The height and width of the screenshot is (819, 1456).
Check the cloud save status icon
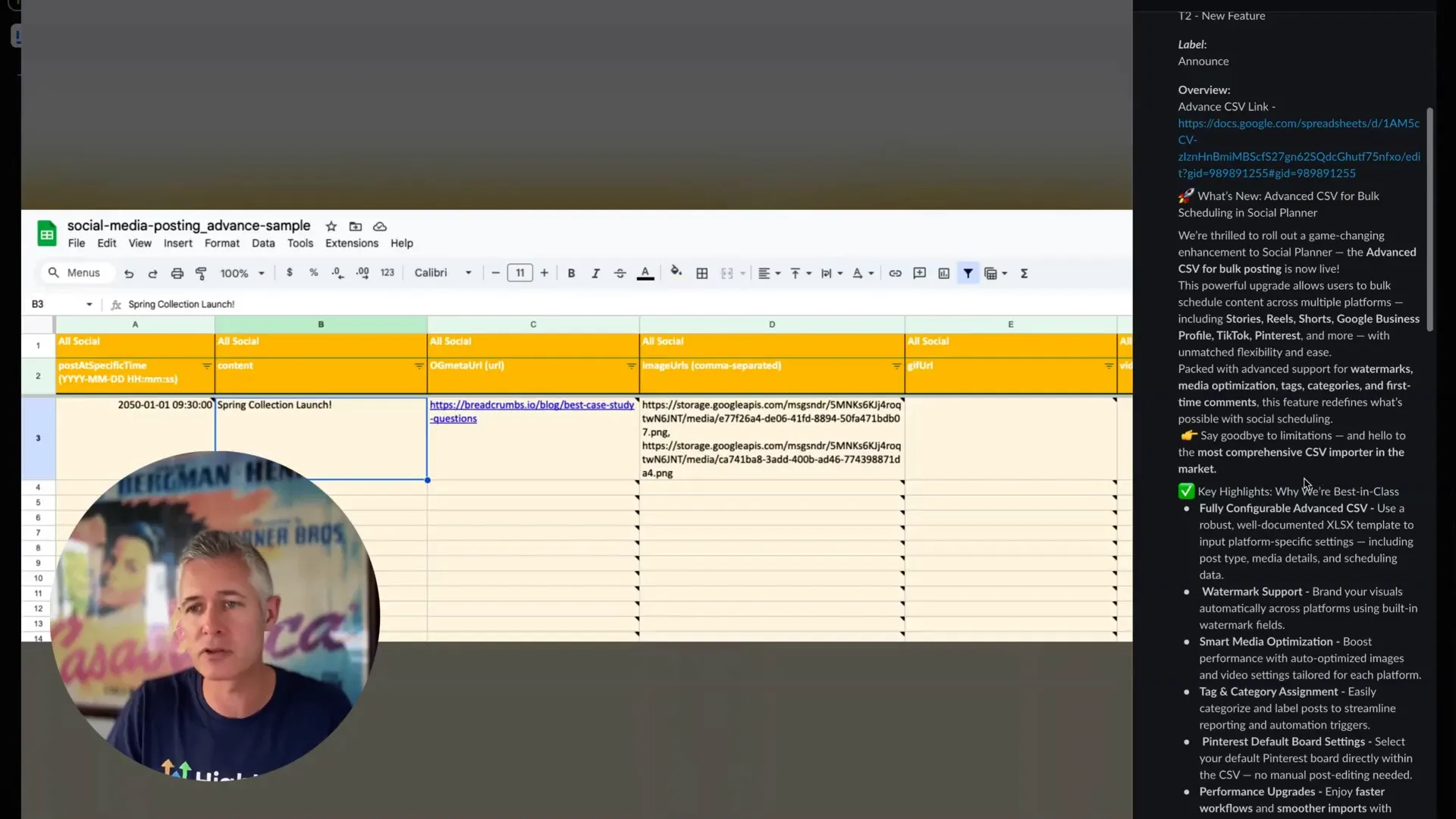(380, 226)
